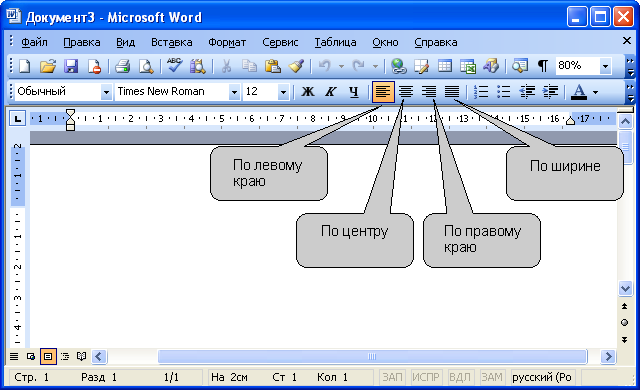The image size is (640, 390).
Task: Toggle paragraph marks ¶ display
Action: tap(542, 66)
